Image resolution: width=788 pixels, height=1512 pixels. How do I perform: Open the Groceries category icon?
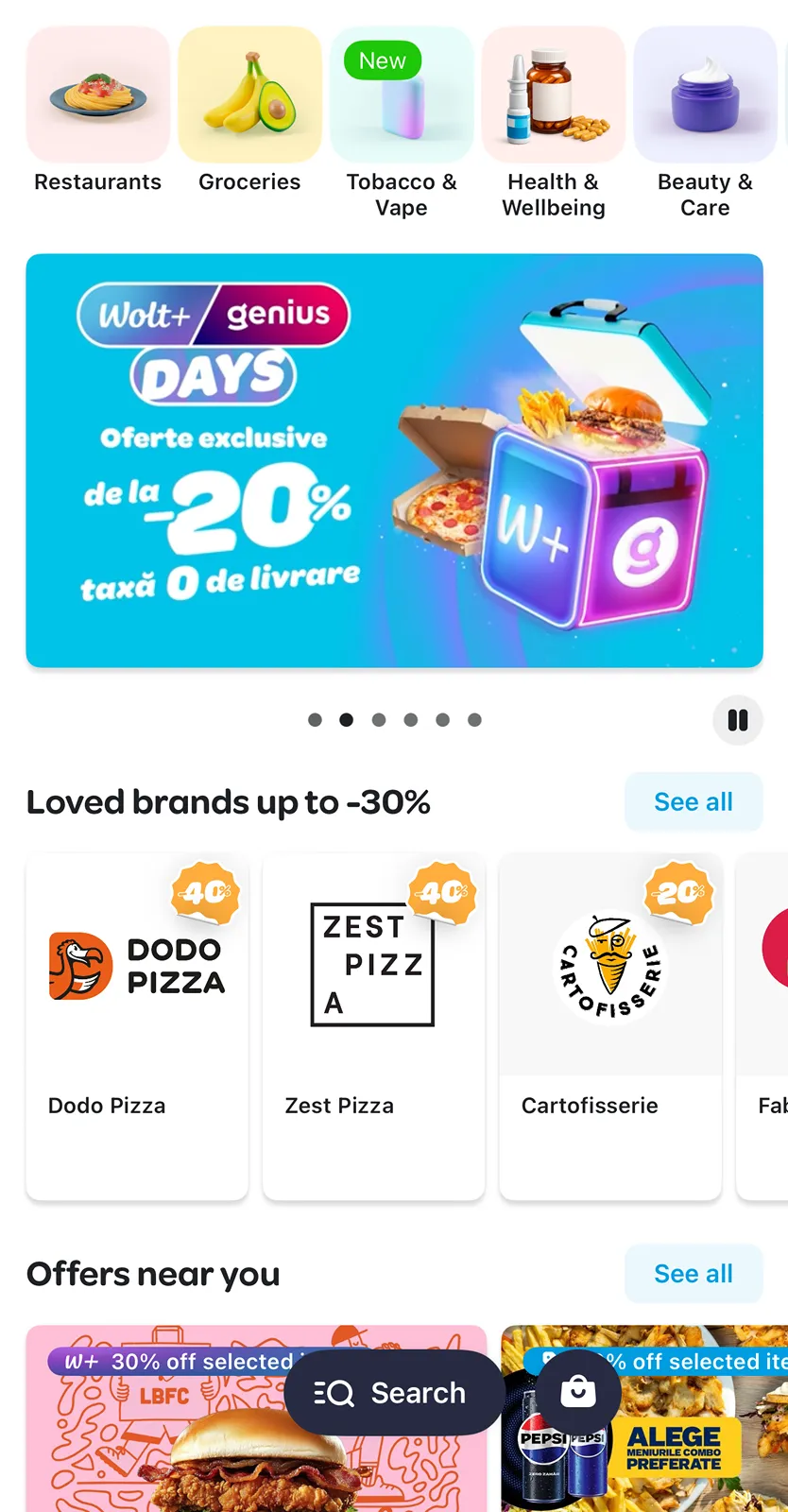click(x=249, y=94)
